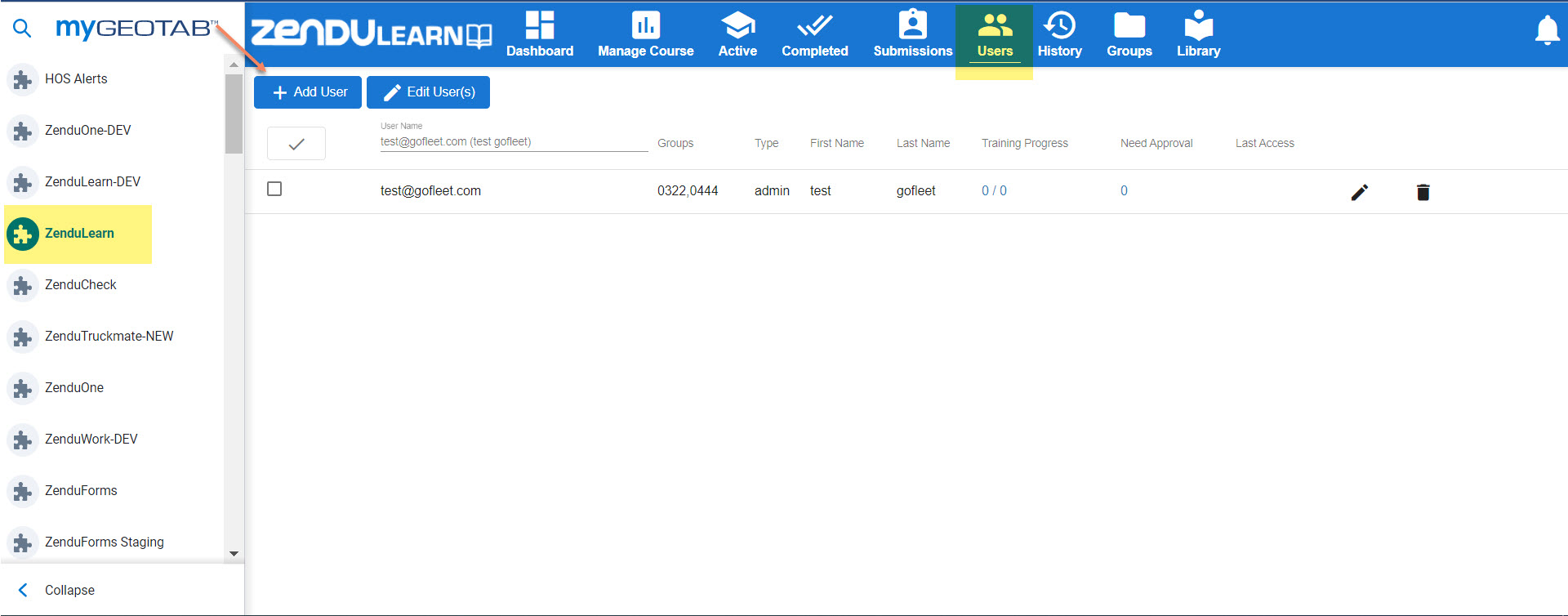Select the Users tab
The width and height of the screenshot is (1568, 616).
pyautogui.click(x=995, y=34)
